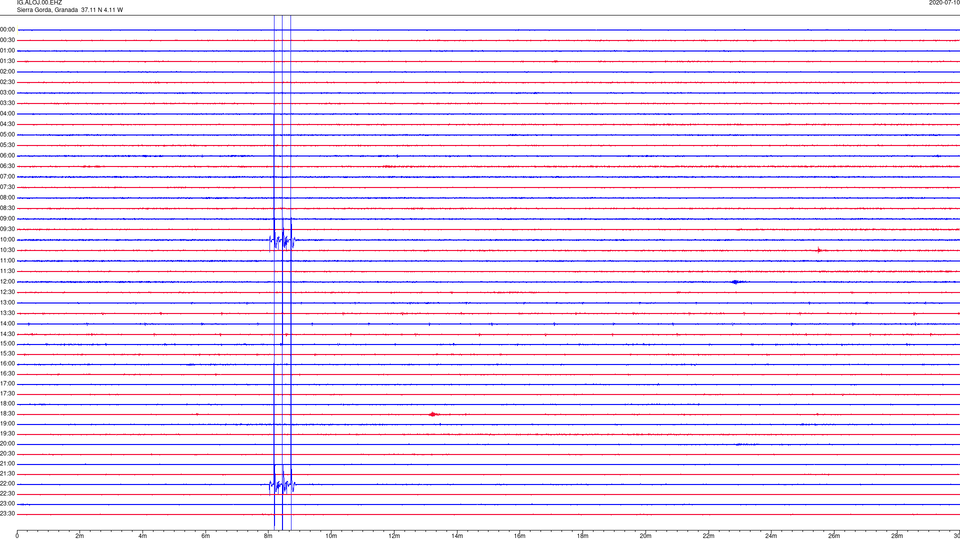960x540 pixels.
Task: Click the 20:00 trace time label
Action: pos(7,444)
